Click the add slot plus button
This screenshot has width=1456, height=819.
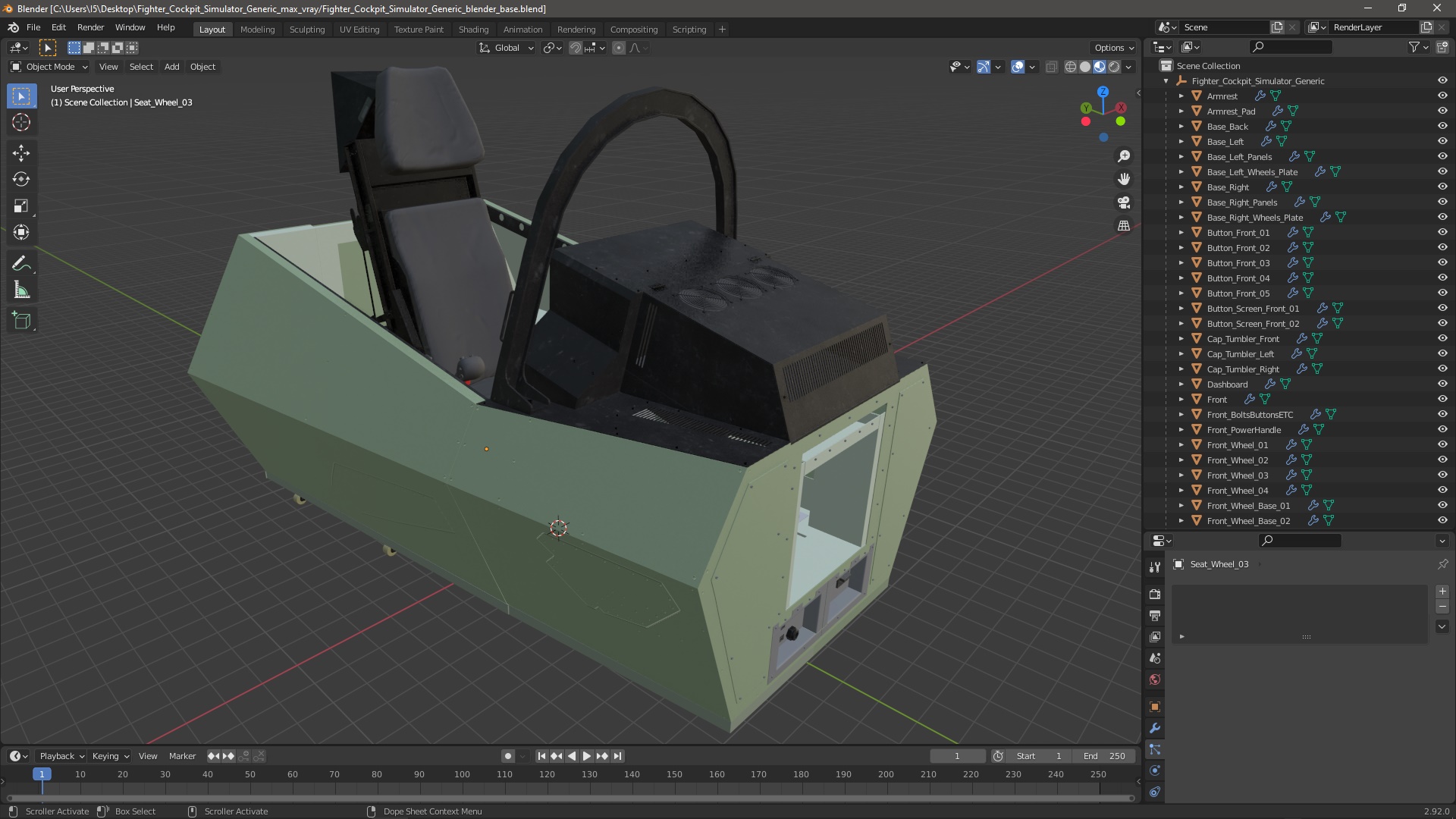[1442, 591]
